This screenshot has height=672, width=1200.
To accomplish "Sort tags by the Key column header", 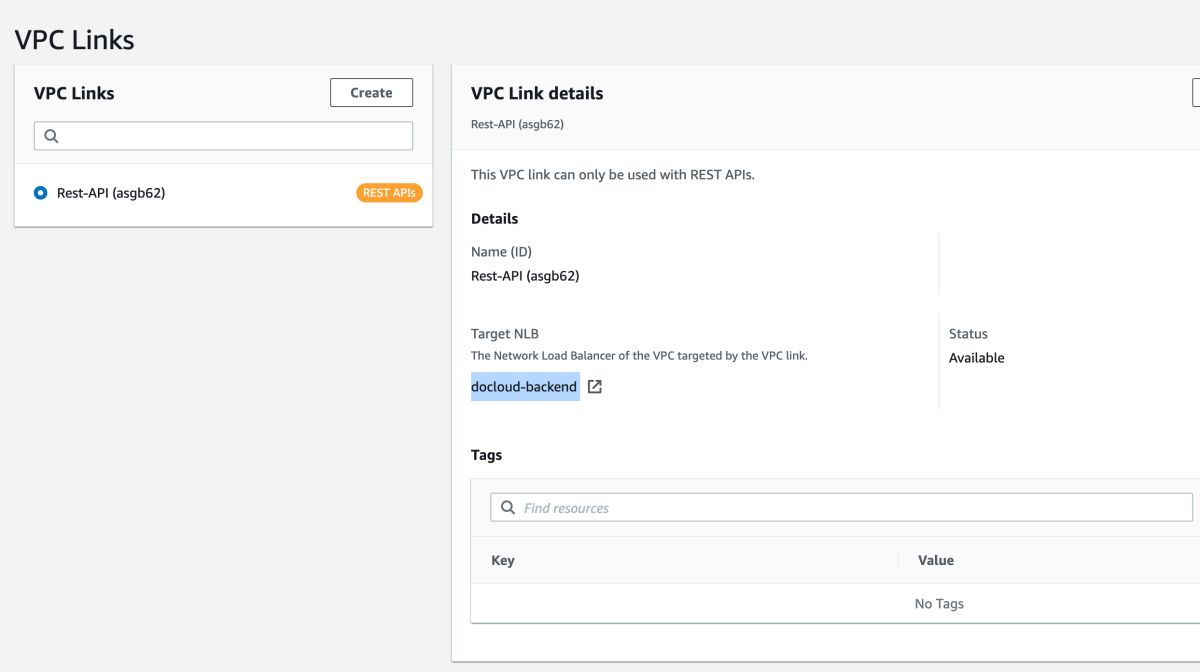I will tap(503, 560).
